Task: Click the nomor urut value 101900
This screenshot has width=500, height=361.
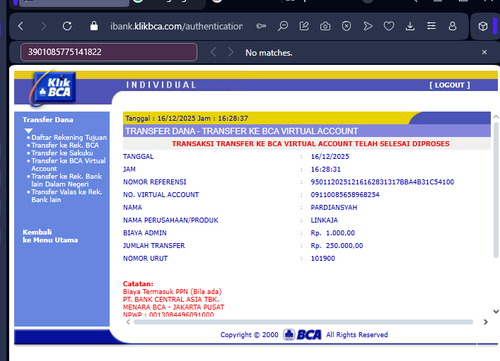Action: [x=323, y=258]
